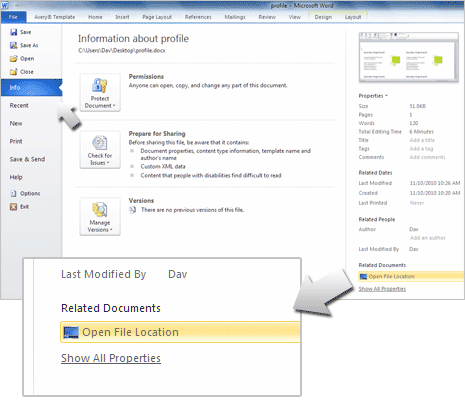
Task: Switch to the Design tab
Action: (x=323, y=17)
